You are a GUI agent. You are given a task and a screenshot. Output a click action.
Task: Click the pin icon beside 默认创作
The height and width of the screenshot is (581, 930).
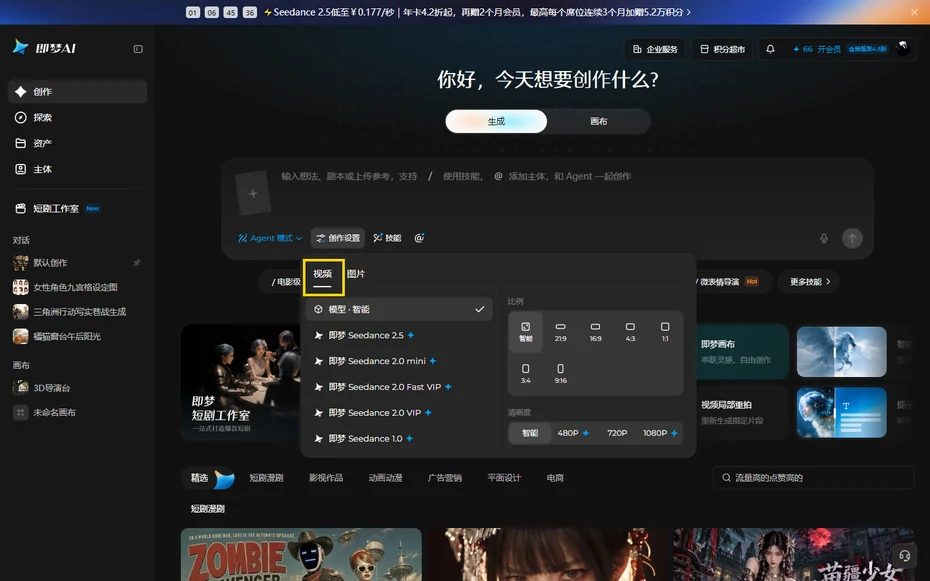click(x=136, y=263)
